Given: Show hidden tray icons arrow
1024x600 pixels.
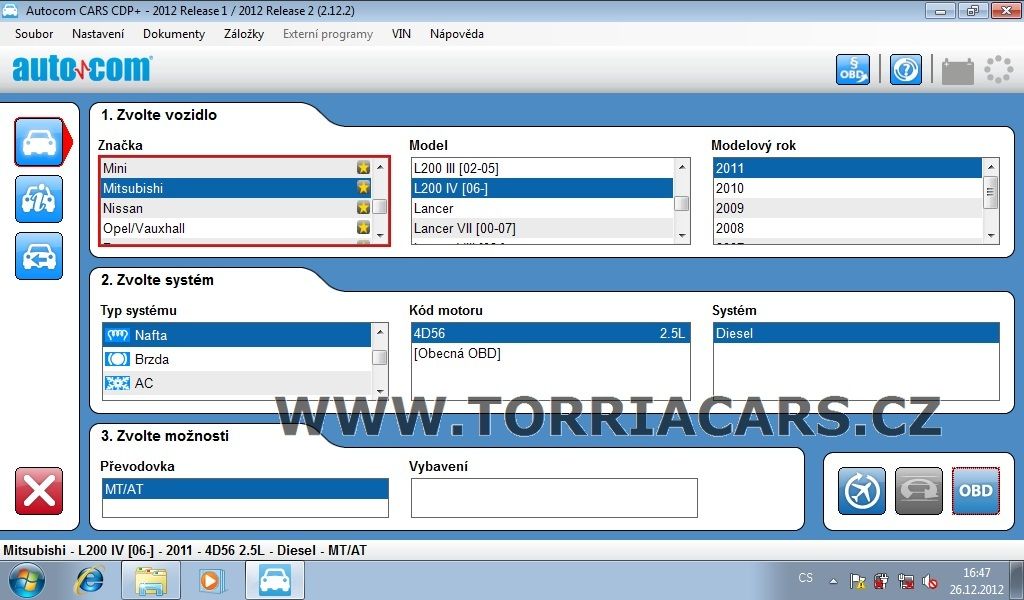Looking at the screenshot, I should coord(833,581).
